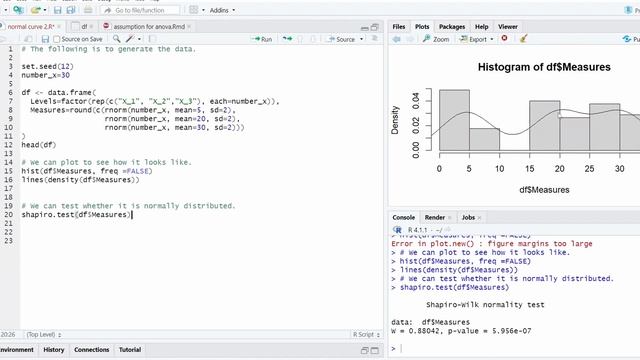Click the Zoom plot button

point(436,39)
